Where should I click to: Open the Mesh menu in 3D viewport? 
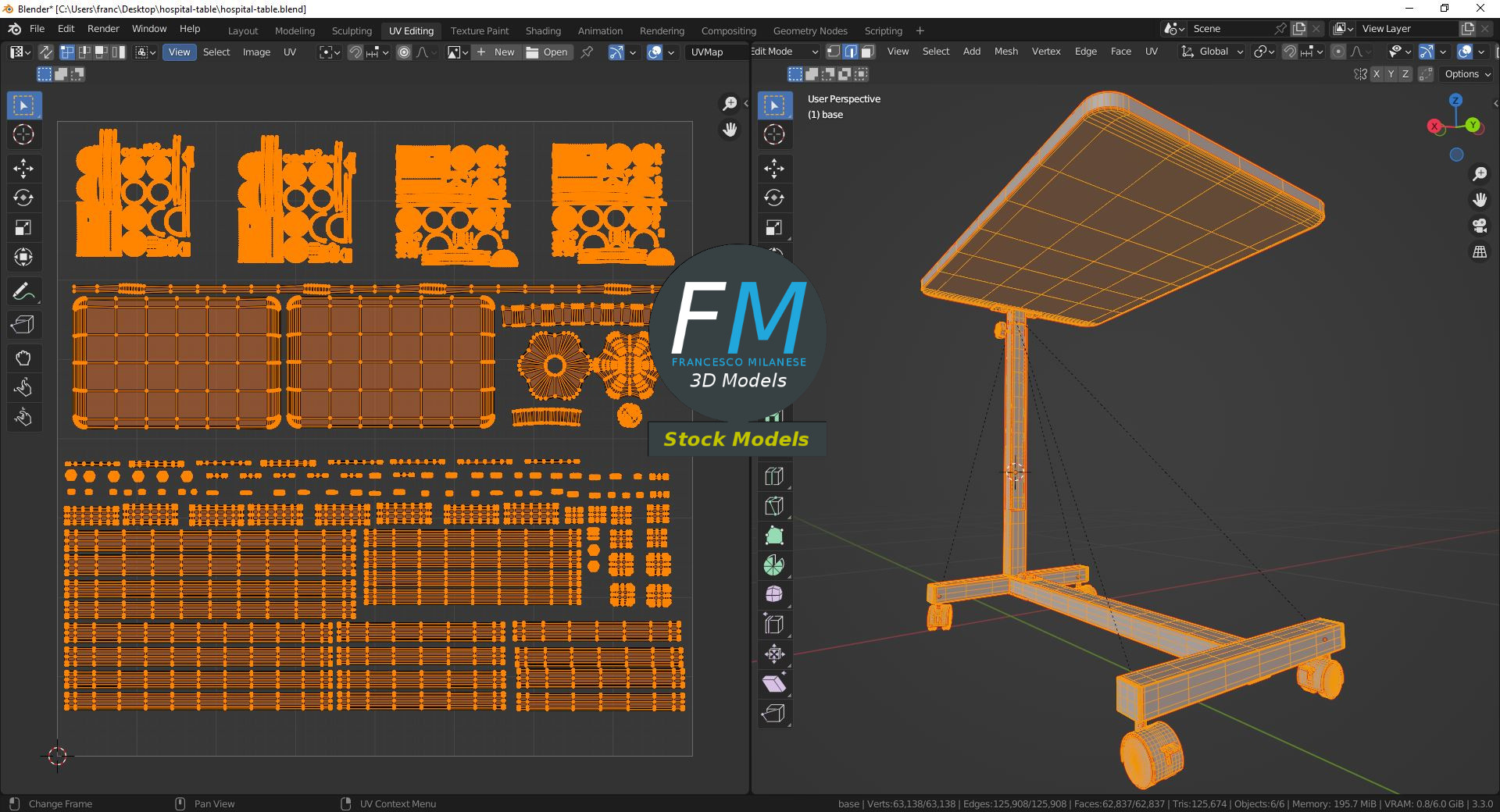tap(1006, 52)
